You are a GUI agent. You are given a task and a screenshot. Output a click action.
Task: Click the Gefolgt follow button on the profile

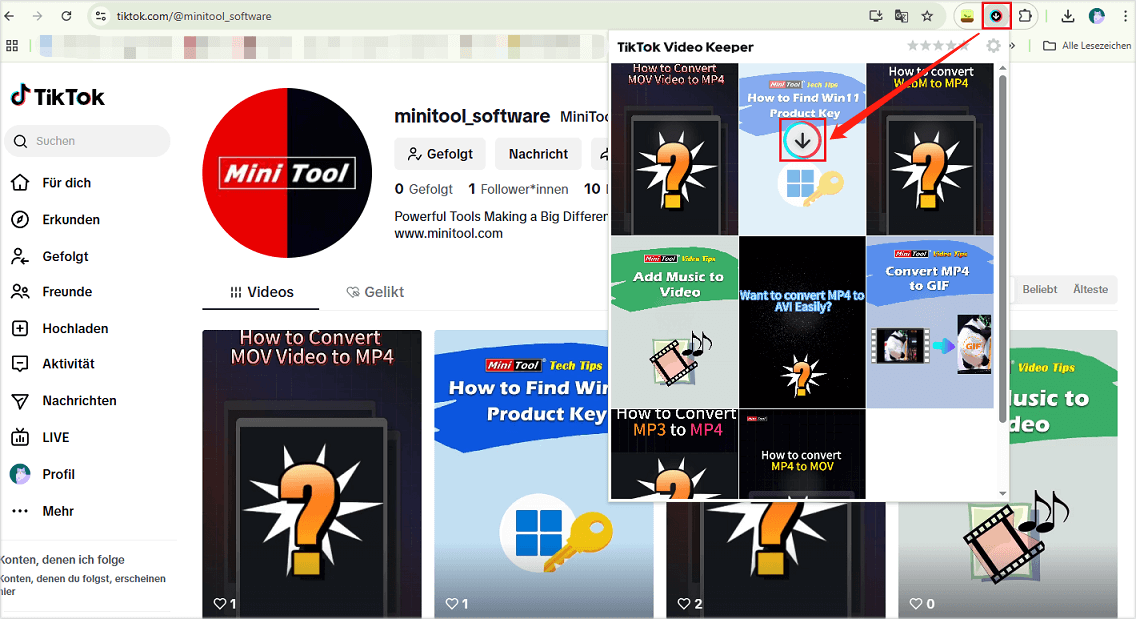(440, 154)
